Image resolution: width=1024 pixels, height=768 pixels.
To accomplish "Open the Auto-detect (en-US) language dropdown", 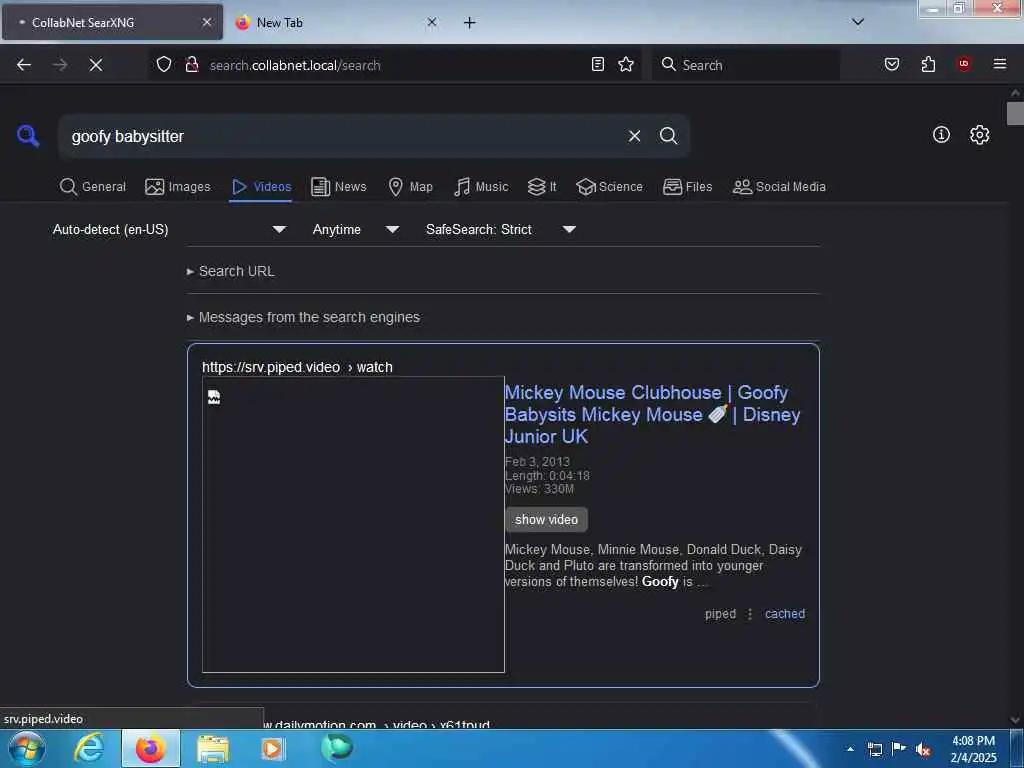I will [x=169, y=229].
